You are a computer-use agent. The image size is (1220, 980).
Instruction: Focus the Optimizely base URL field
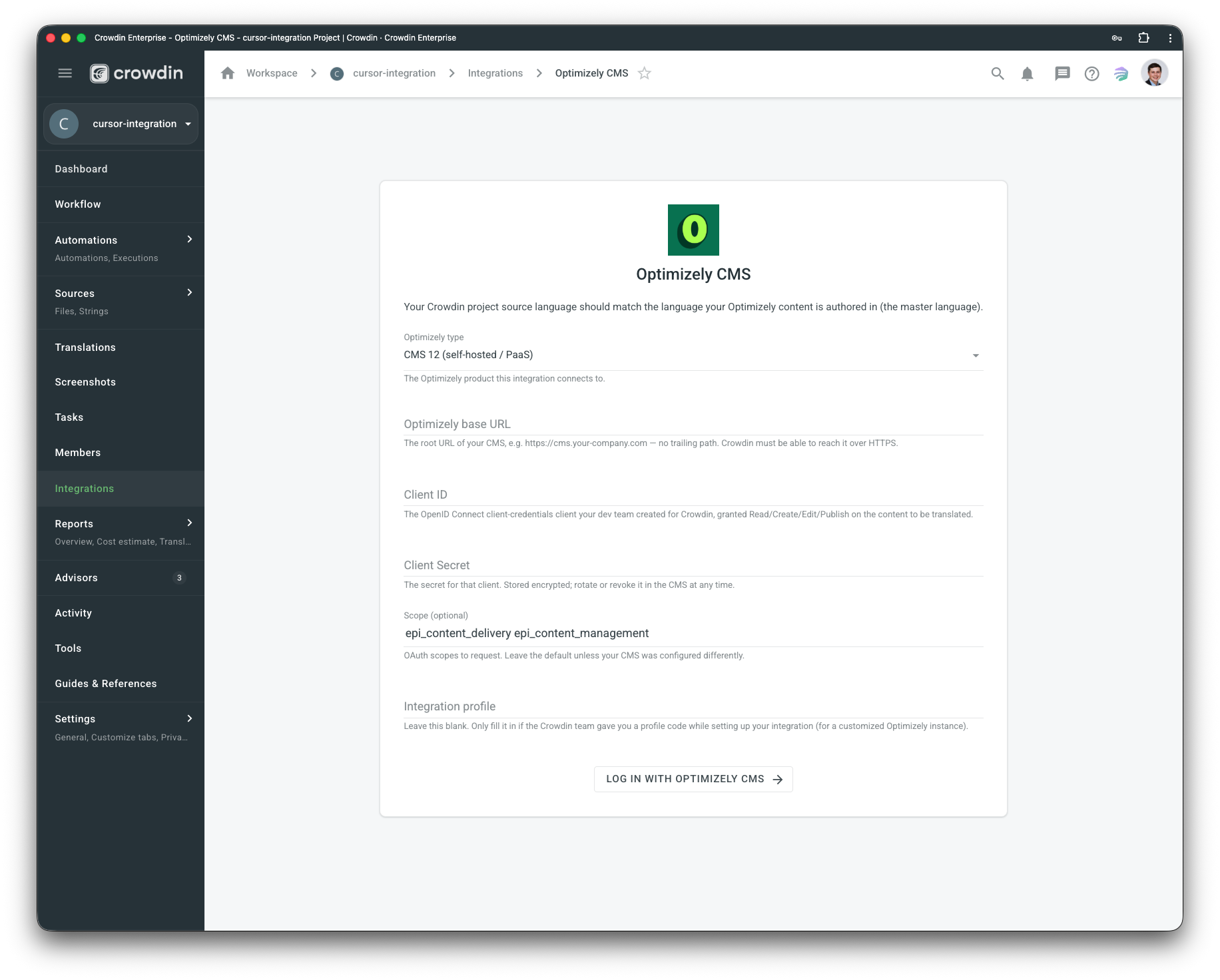pyautogui.click(x=693, y=424)
